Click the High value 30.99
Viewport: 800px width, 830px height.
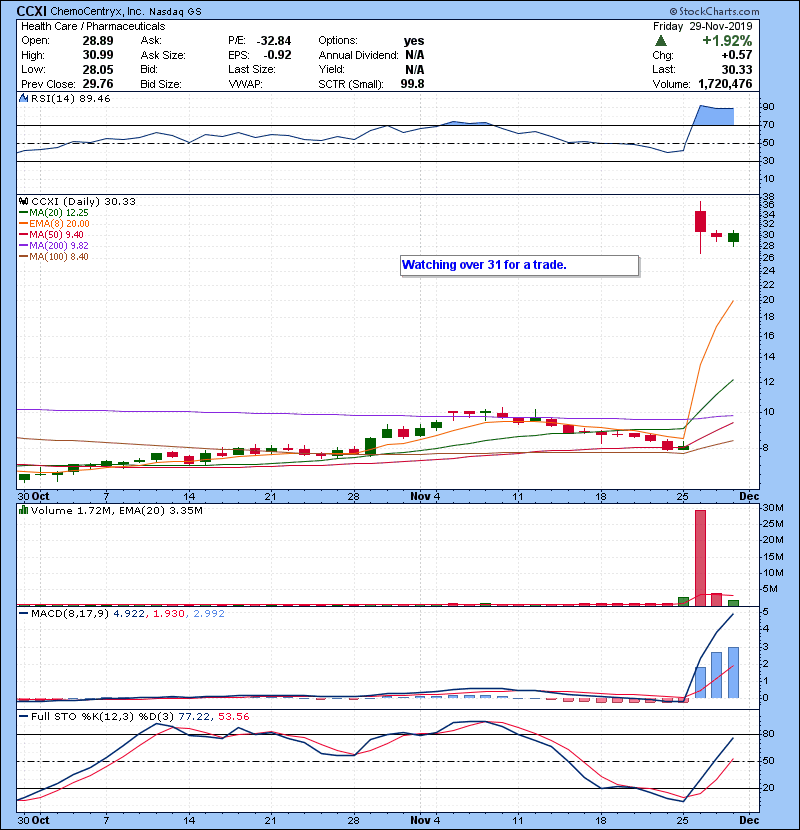tap(98, 55)
